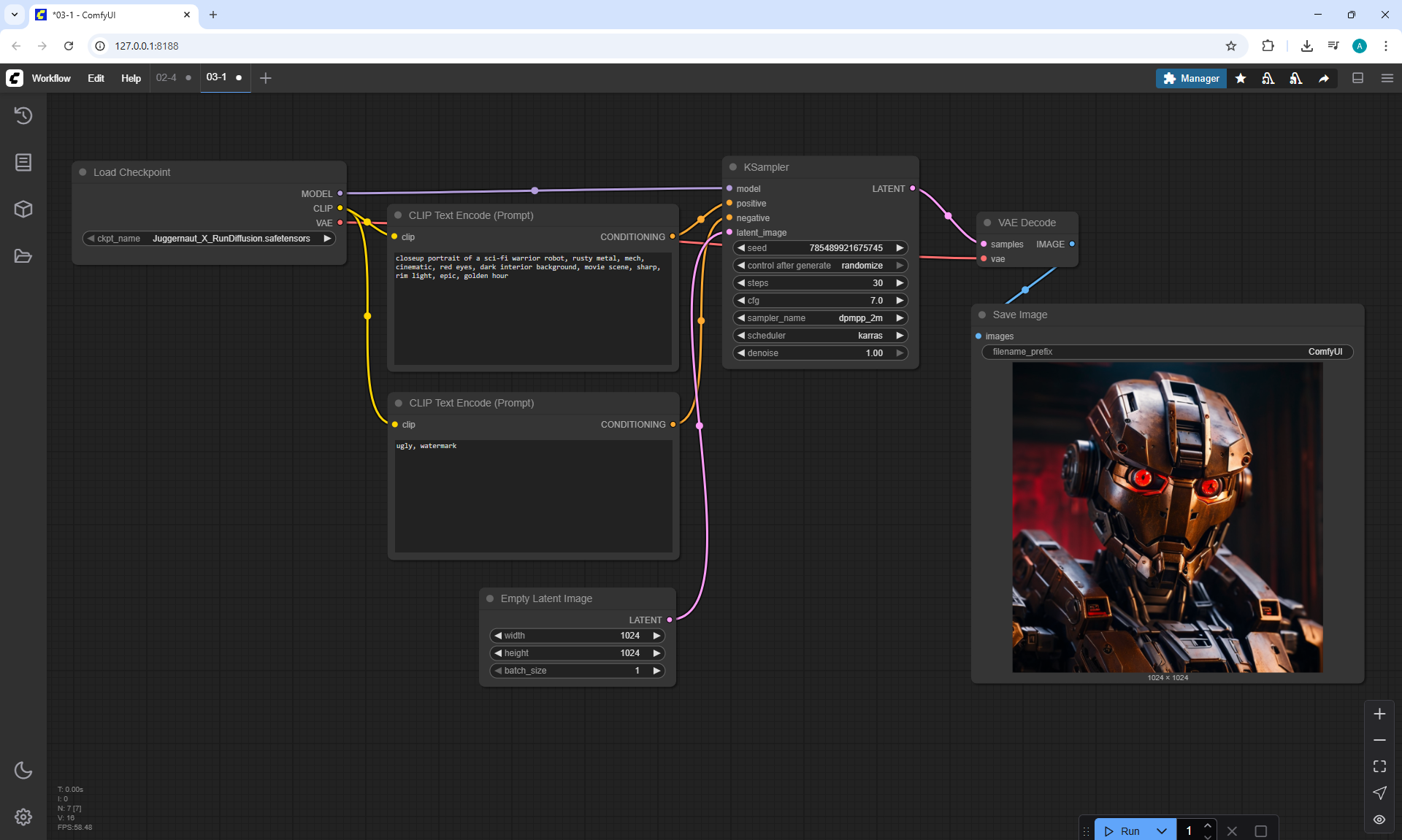Open the node library cube icon

pos(23,209)
